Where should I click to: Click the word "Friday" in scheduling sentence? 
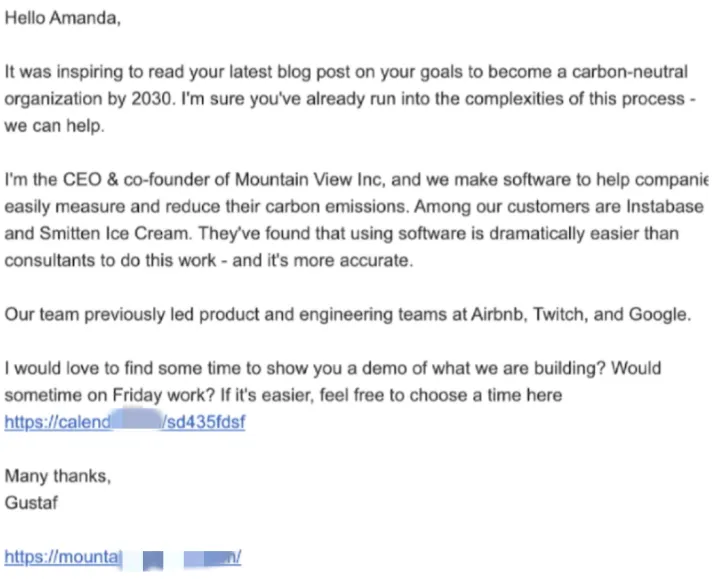tap(137, 395)
